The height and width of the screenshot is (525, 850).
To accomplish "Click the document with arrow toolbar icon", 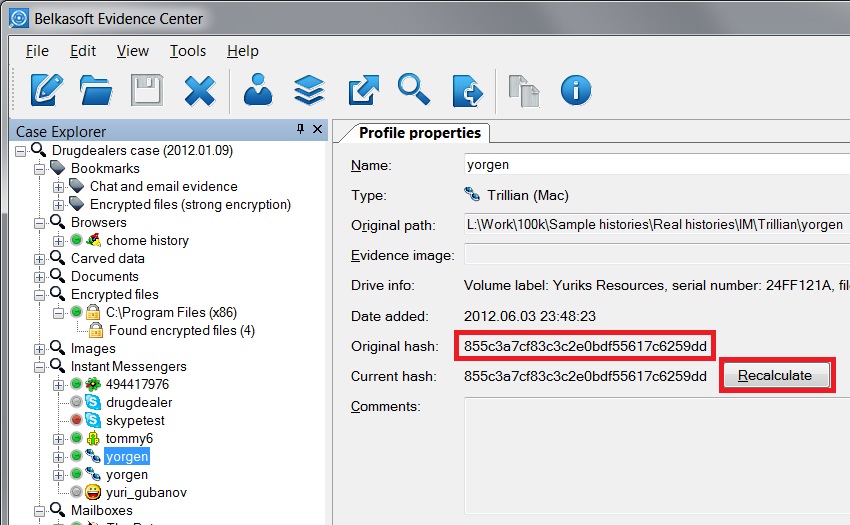I will point(467,90).
